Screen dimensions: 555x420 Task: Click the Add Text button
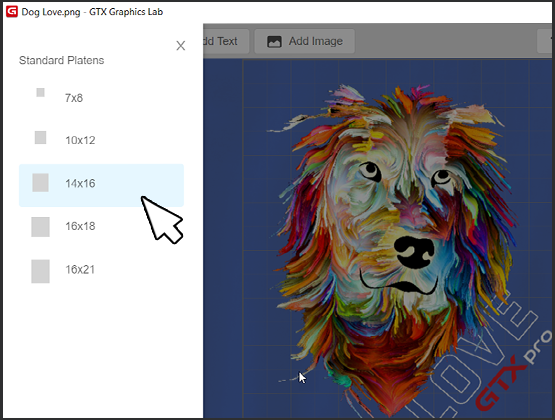(226, 41)
